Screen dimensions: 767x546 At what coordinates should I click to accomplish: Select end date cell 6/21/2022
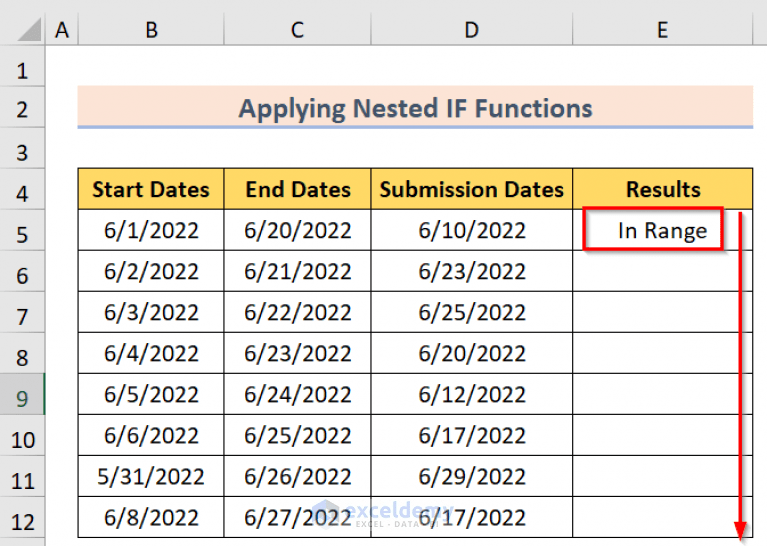[297, 272]
